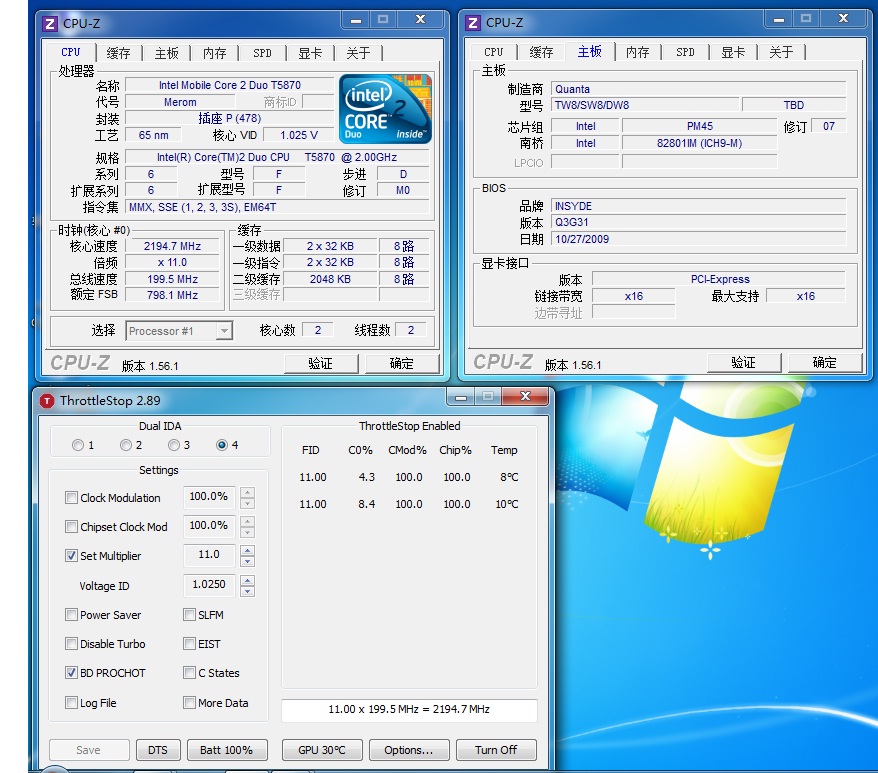
Task: Click the DTS button in ThrottleStop
Action: [x=158, y=750]
